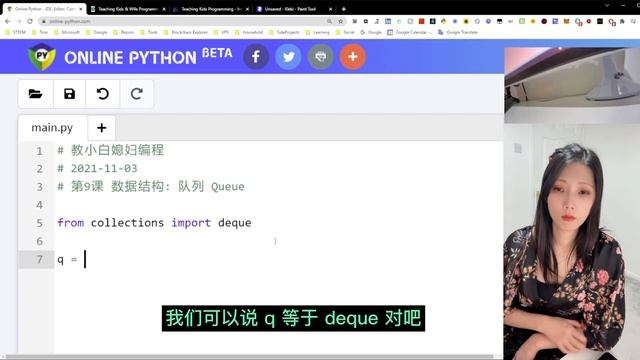Click the ONLINE PYTHON BETA title
Viewport: 640px width, 360px height.
coord(149,57)
